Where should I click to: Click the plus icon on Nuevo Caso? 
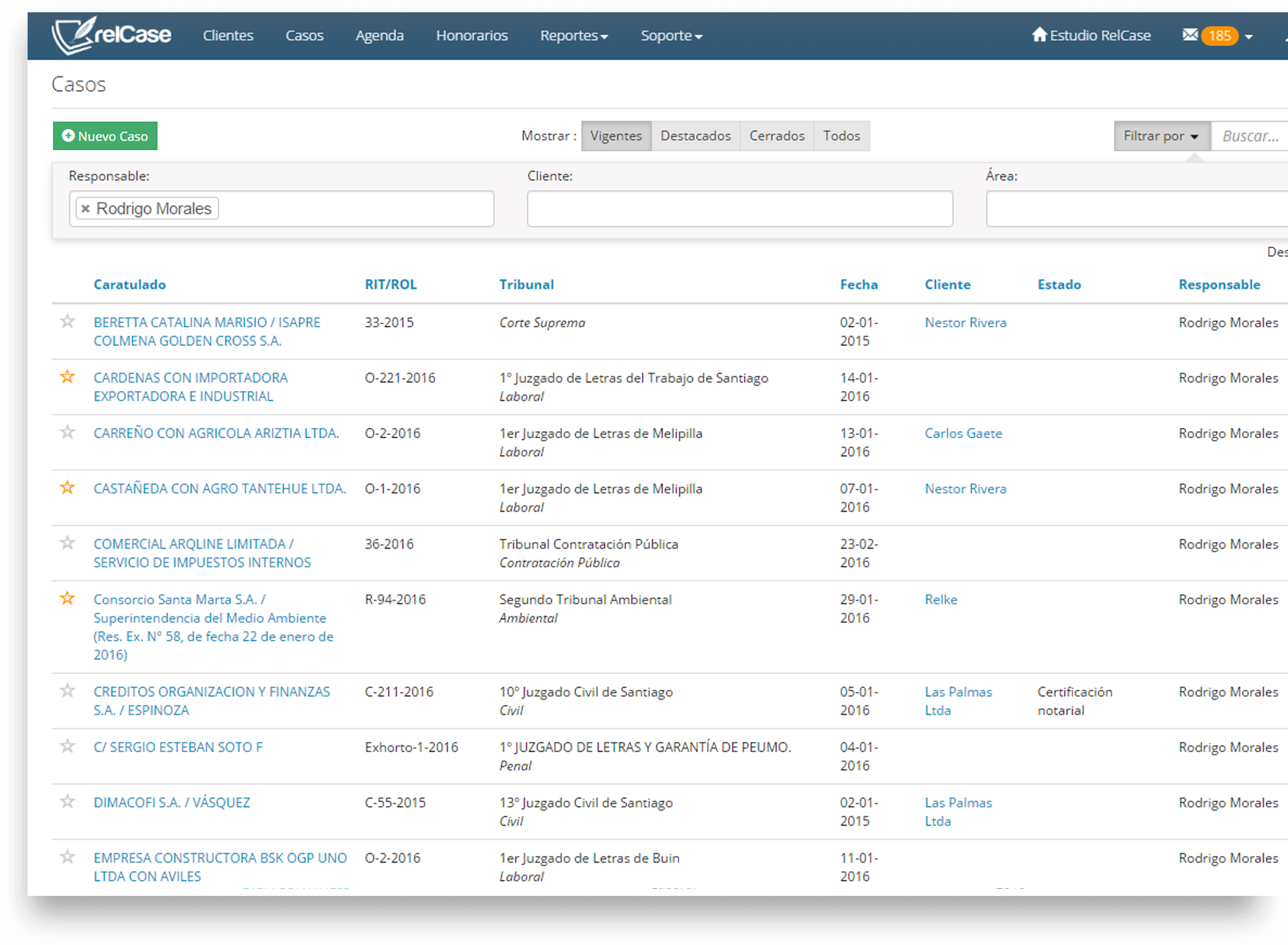[x=67, y=136]
